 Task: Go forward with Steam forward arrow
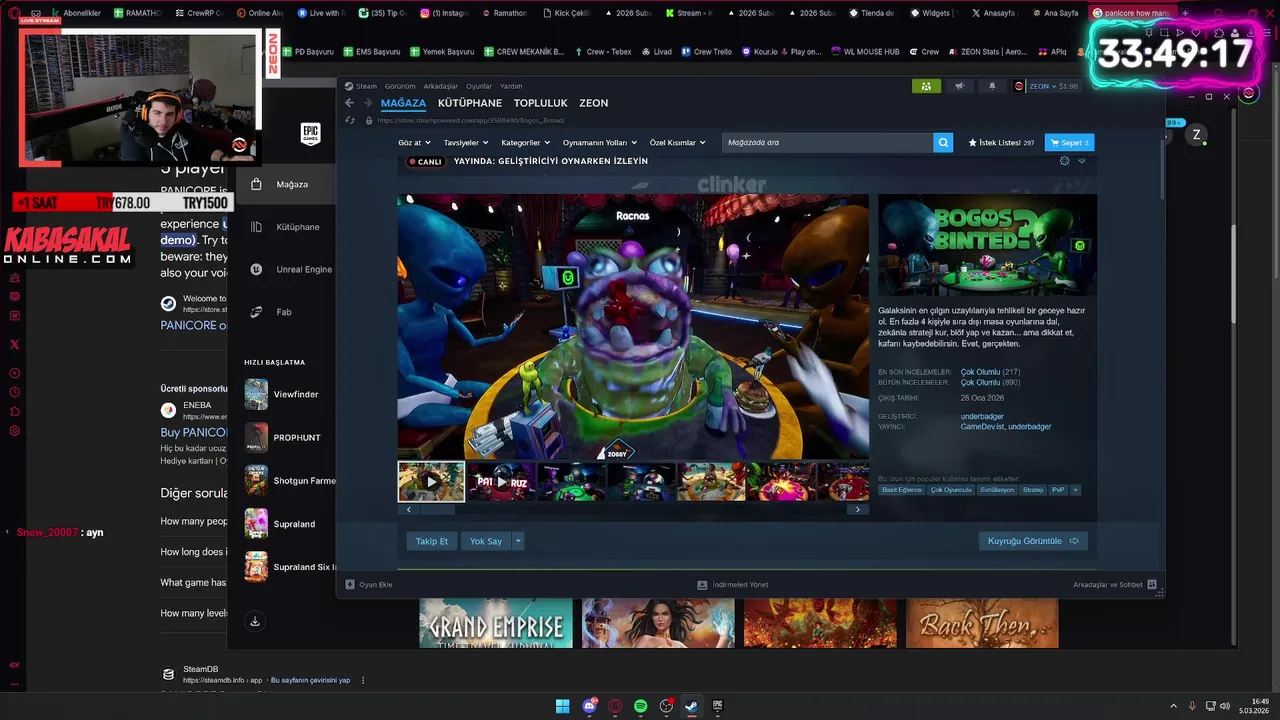tap(367, 103)
